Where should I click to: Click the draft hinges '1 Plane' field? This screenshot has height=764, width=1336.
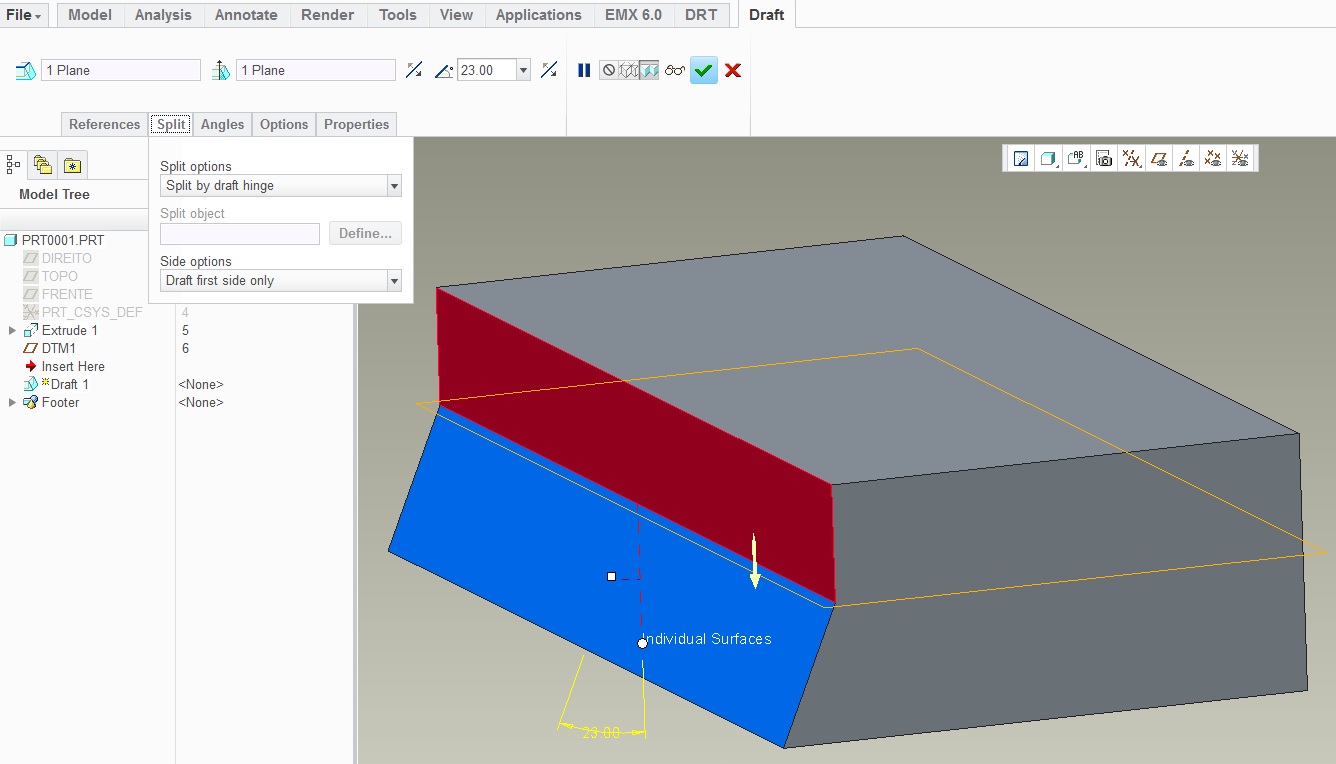(x=121, y=70)
